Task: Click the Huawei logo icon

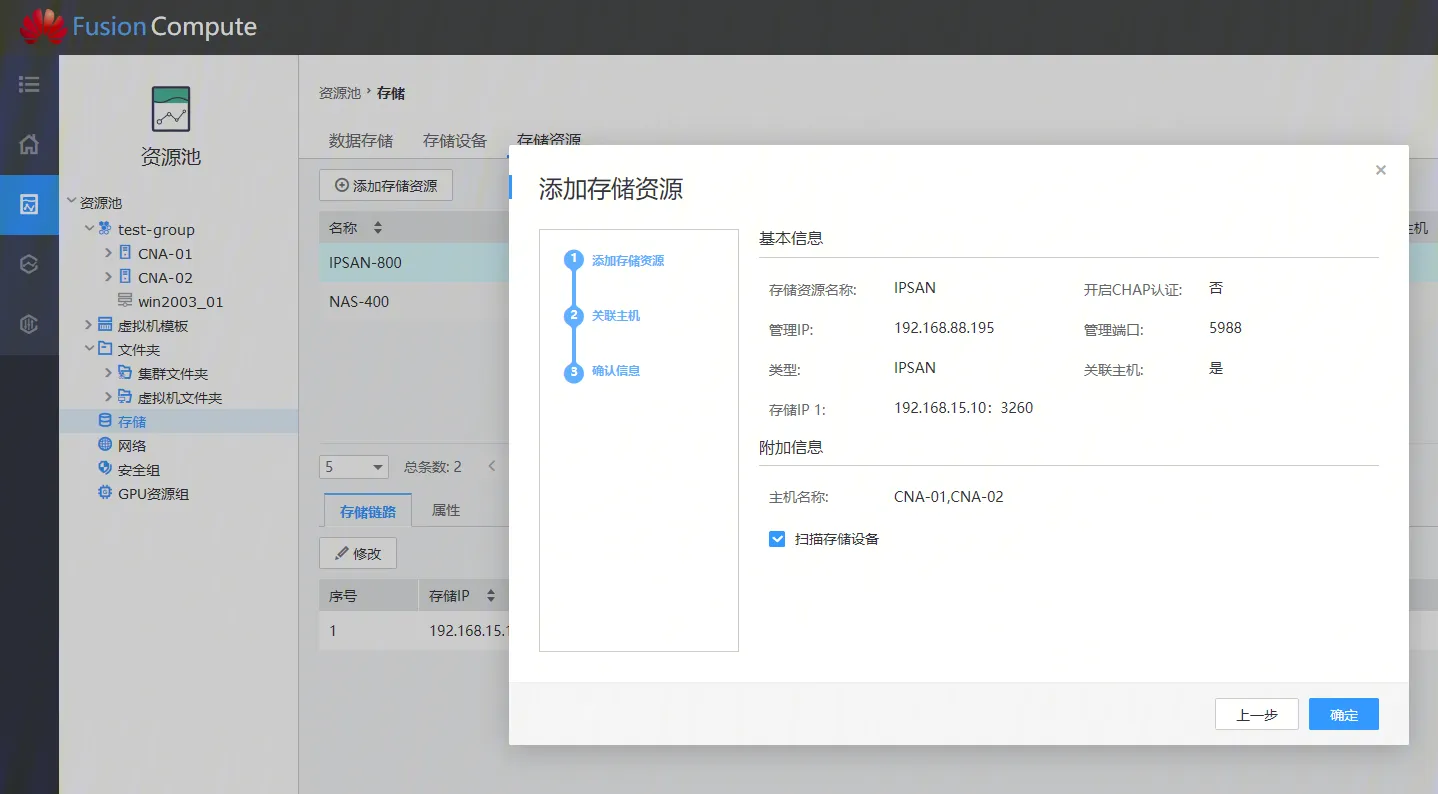Action: tap(42, 26)
